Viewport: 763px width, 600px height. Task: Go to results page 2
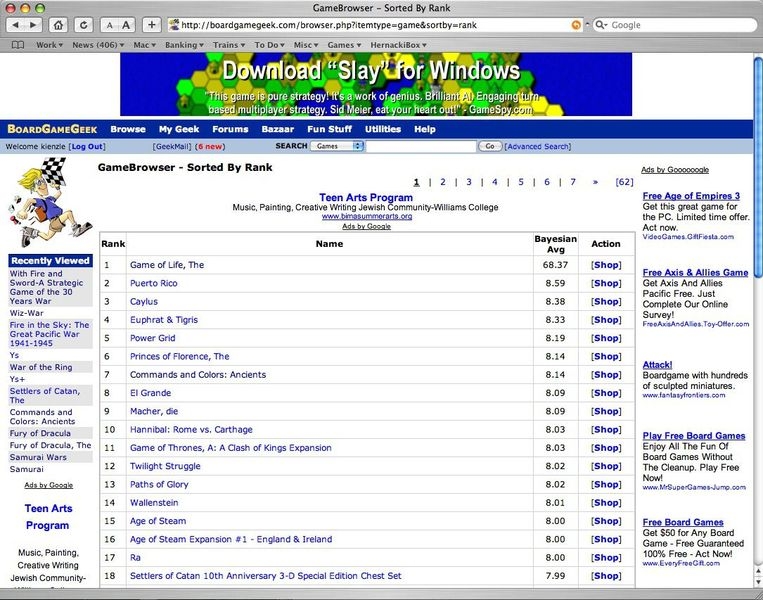tap(443, 182)
